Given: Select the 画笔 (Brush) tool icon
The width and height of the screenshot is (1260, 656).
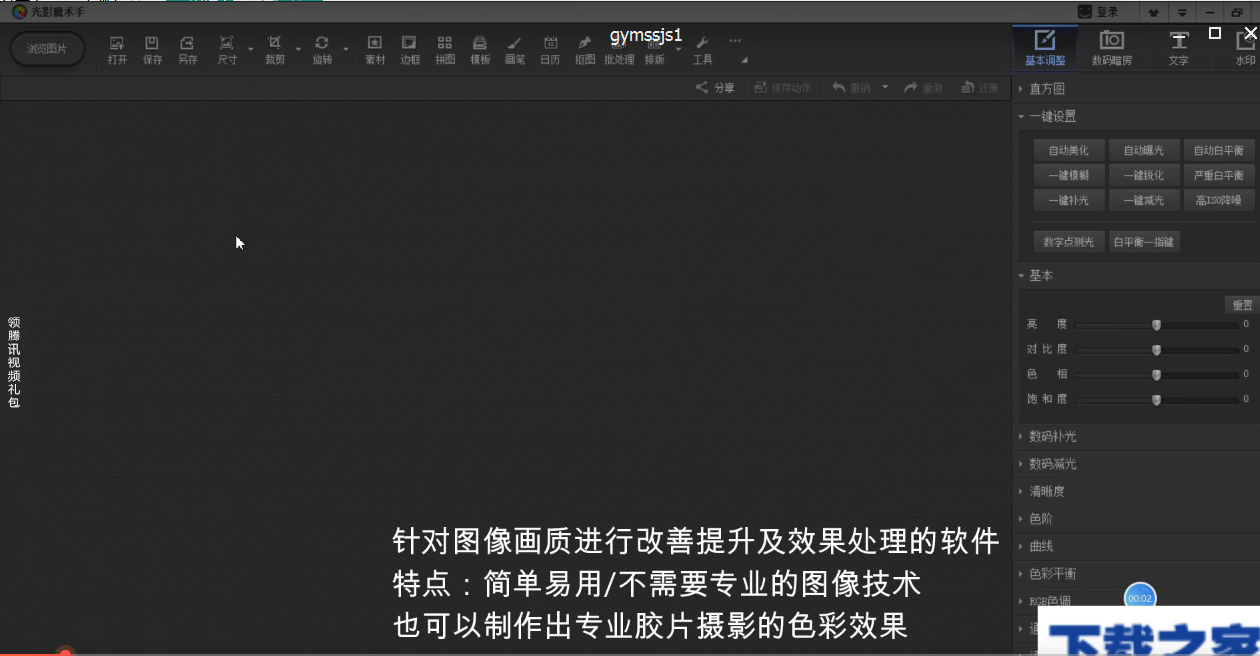Looking at the screenshot, I should 514,45.
